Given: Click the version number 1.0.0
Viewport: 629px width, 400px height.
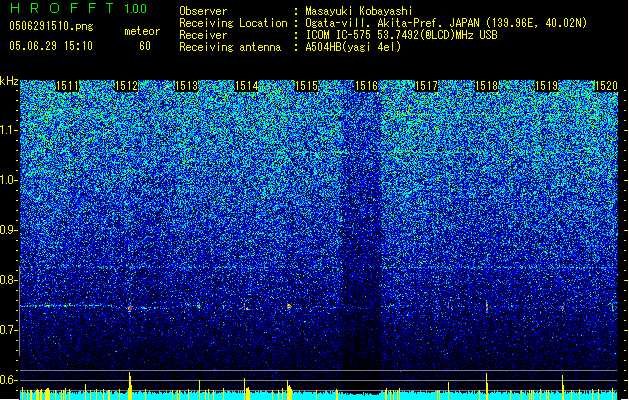Looking at the screenshot, I should [136, 8].
